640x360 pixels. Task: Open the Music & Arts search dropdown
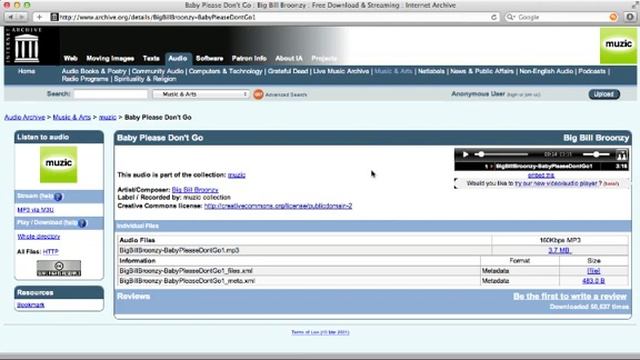pyautogui.click(x=201, y=94)
